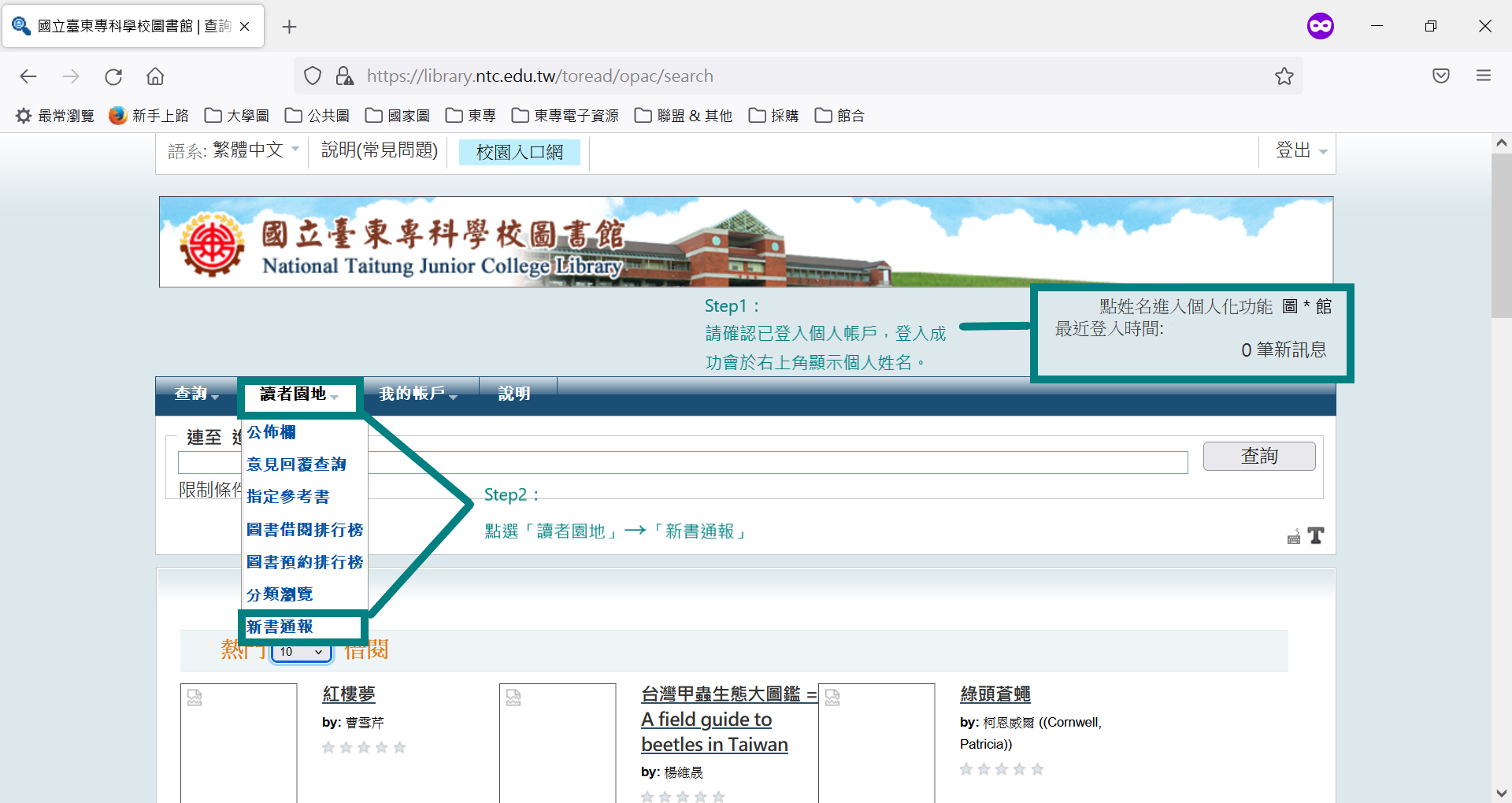Open 台灣甲蟲生態大圖鑑 cover thumbnail
Image resolution: width=1512 pixels, height=803 pixels.
click(x=558, y=742)
